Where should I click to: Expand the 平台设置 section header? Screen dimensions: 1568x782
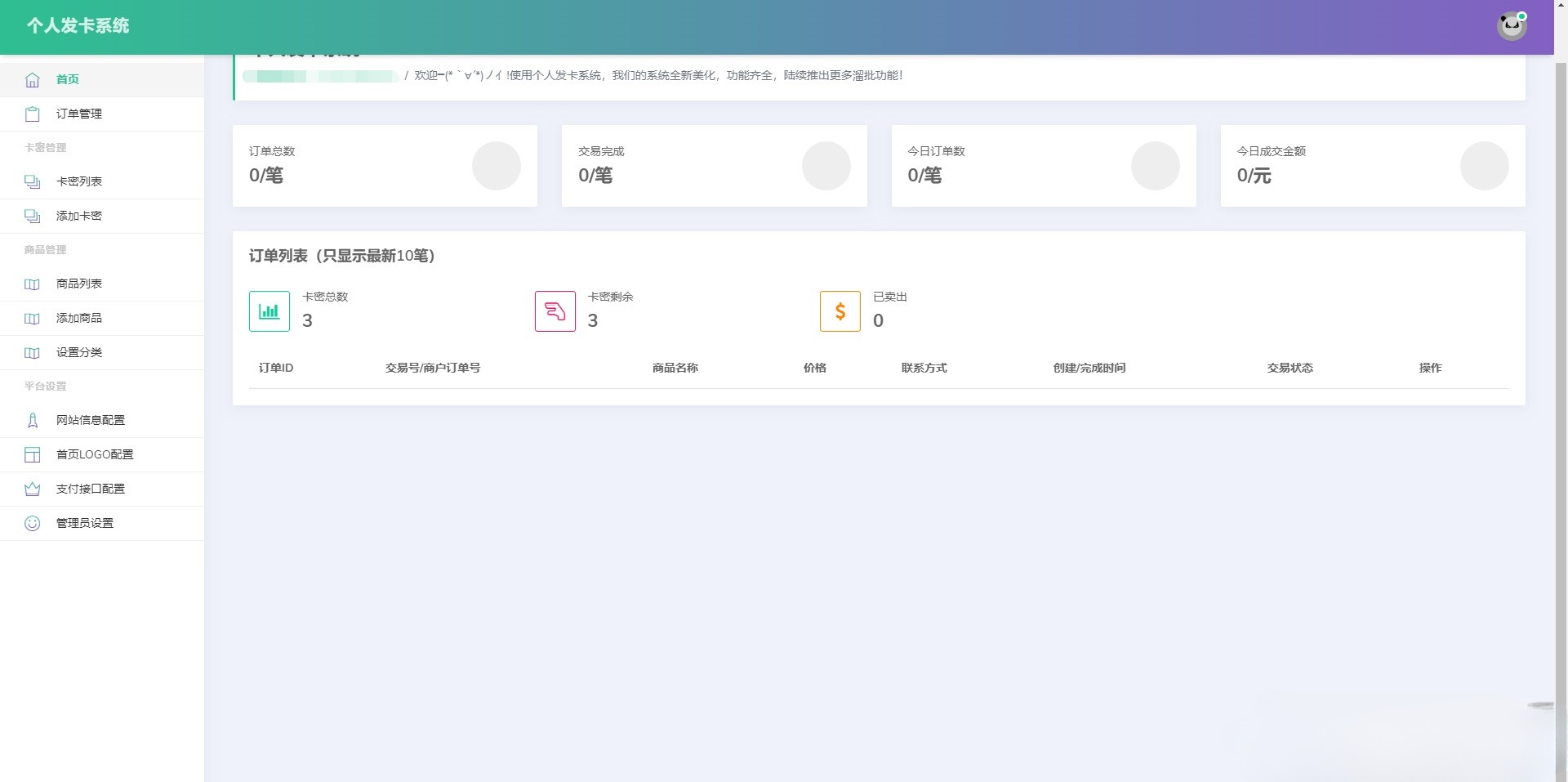point(46,387)
